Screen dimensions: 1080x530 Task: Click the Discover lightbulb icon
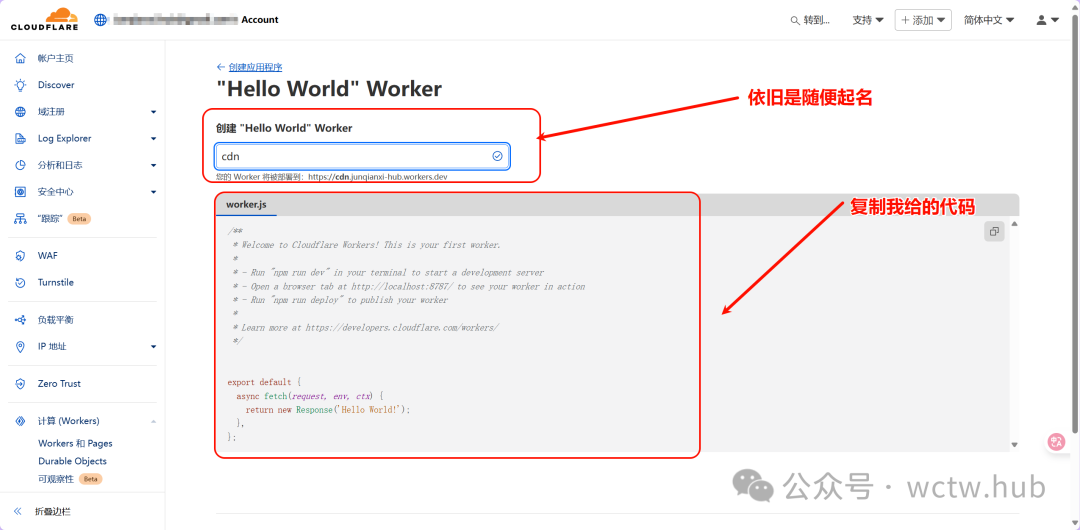(x=20, y=85)
